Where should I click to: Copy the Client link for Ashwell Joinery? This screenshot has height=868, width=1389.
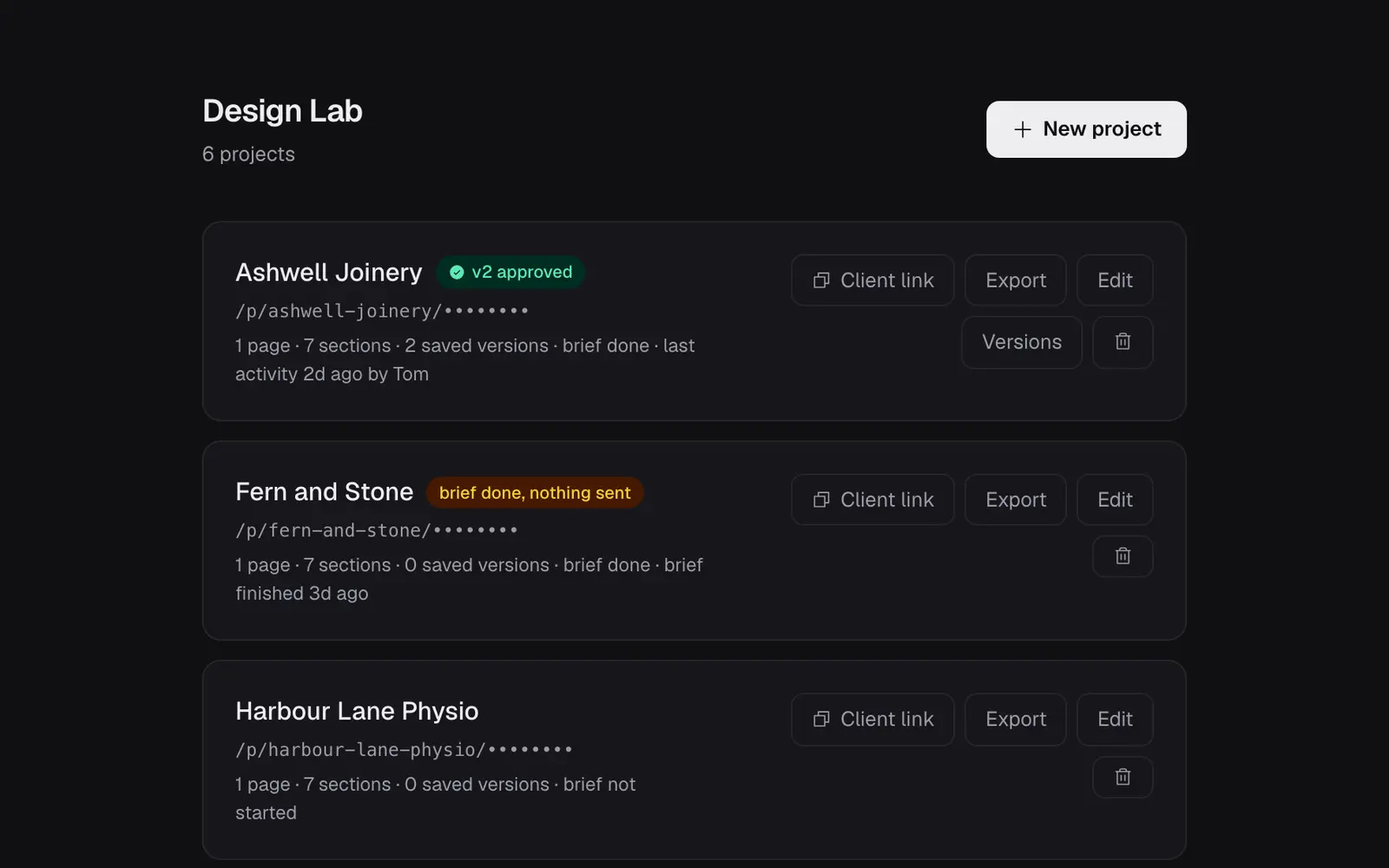872,280
